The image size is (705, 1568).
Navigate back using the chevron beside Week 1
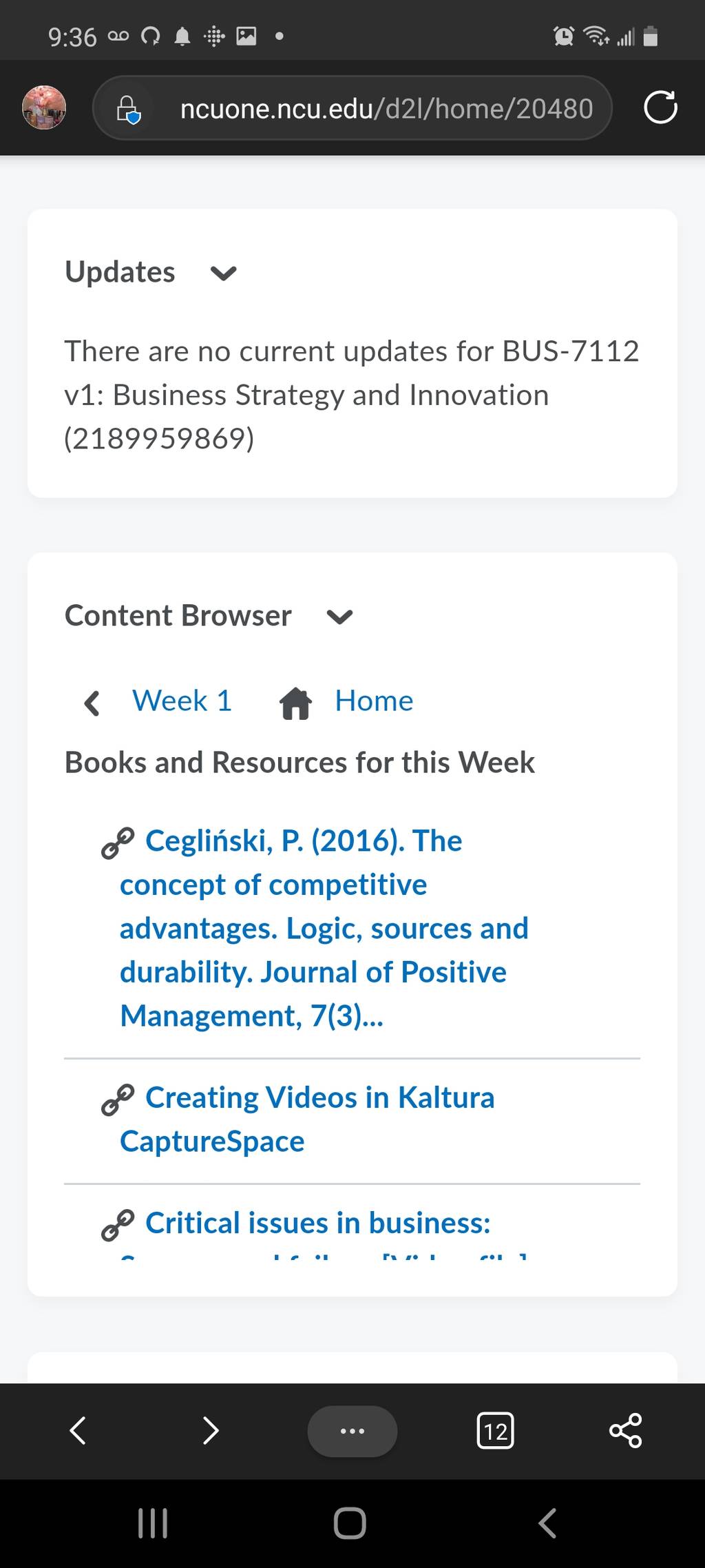pyautogui.click(x=92, y=703)
